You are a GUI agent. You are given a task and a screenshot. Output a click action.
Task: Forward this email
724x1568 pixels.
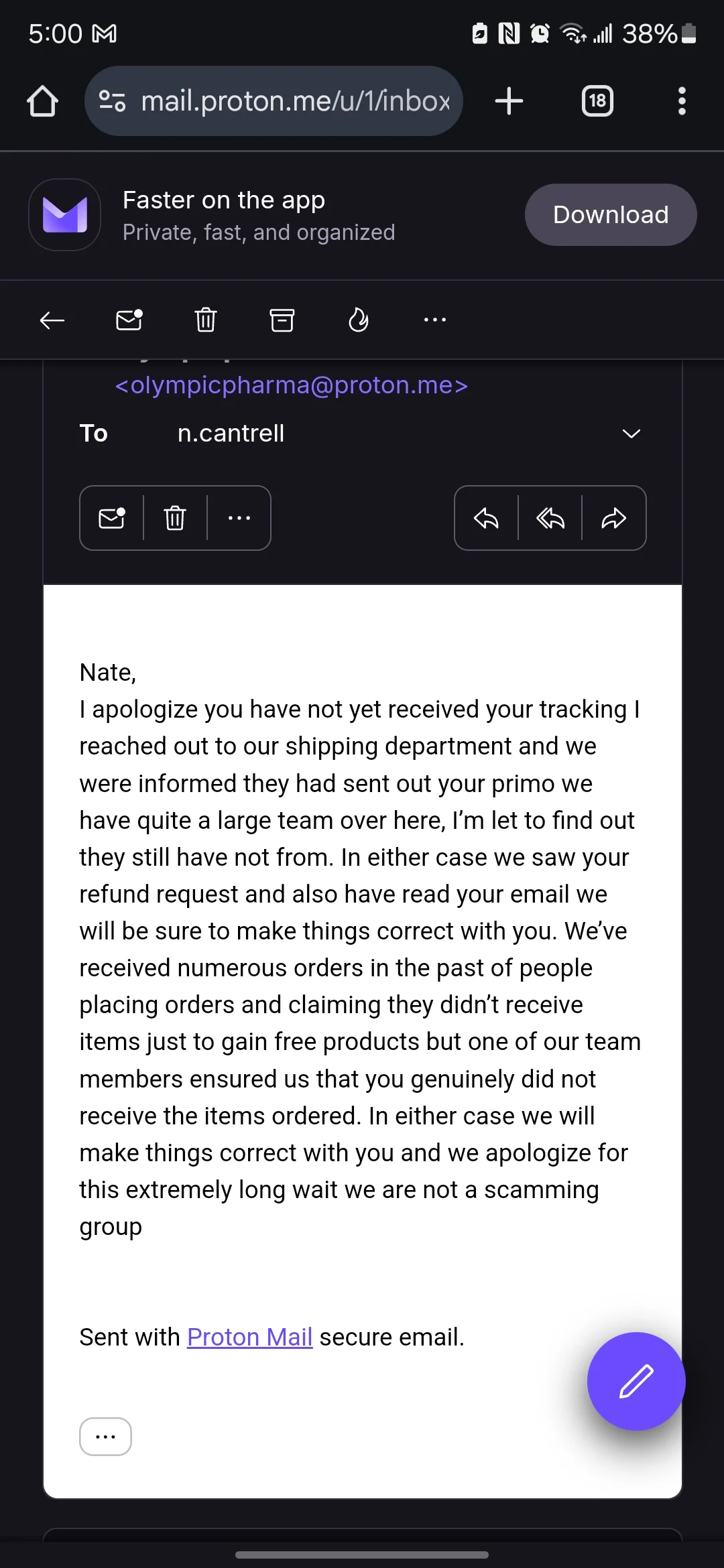point(614,518)
